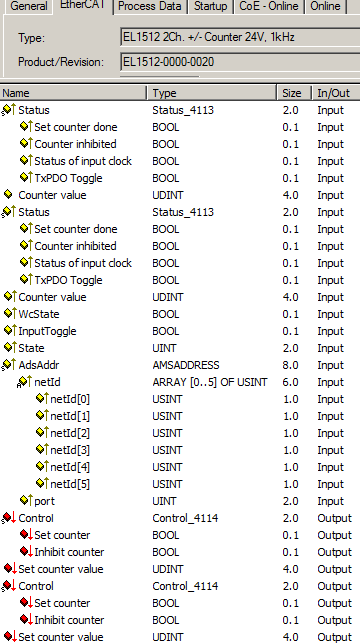Click the Product/Revision field EL1512-0000-0020
Image resolution: width=360 pixels, height=644 pixels.
[240, 62]
